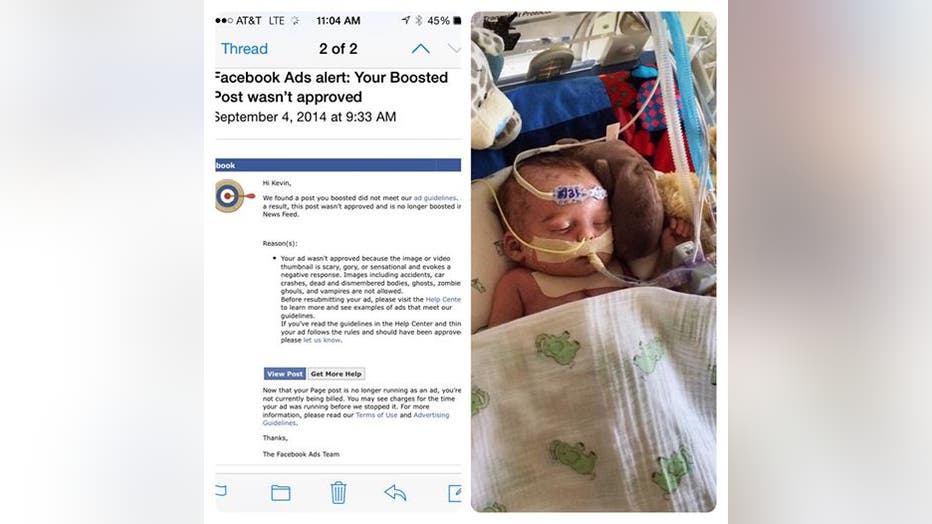
Task: Tap the blue Facebook header bar
Action: coord(338,165)
